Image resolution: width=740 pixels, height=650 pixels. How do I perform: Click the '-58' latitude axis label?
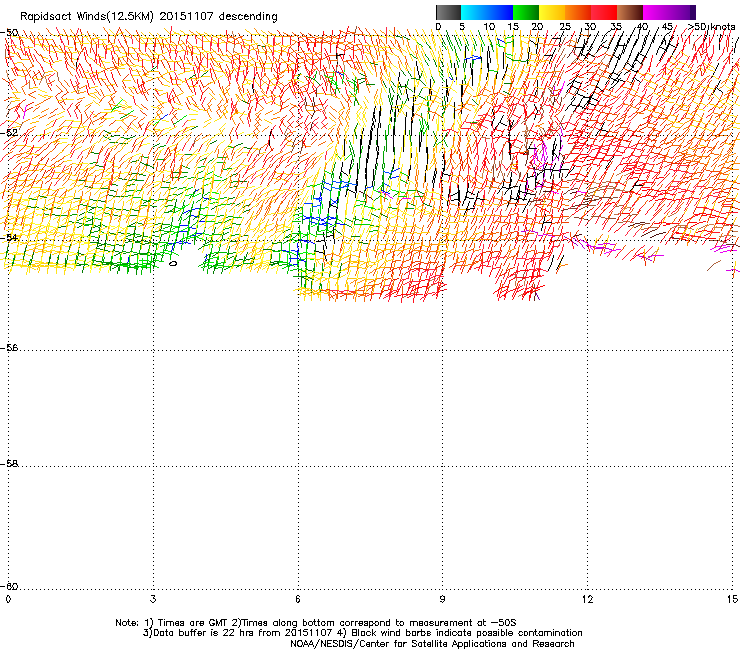pos(9,464)
